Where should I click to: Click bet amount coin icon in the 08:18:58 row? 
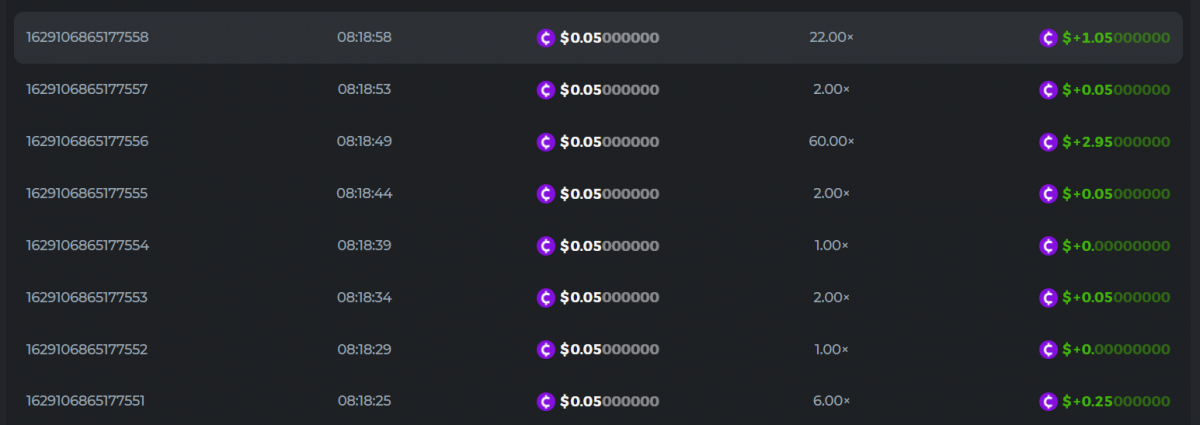tap(546, 38)
